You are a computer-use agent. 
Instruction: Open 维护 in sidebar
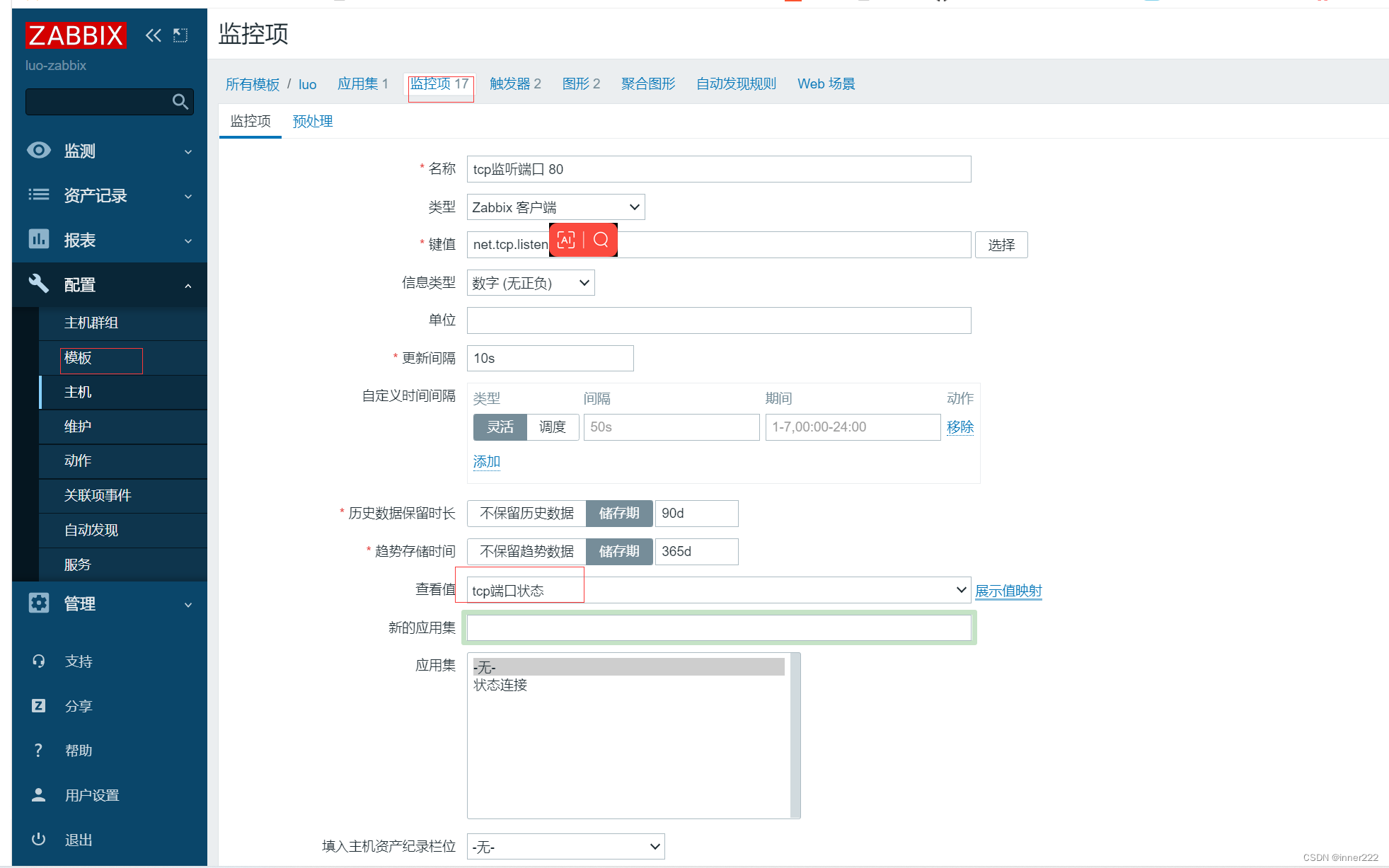(x=78, y=427)
